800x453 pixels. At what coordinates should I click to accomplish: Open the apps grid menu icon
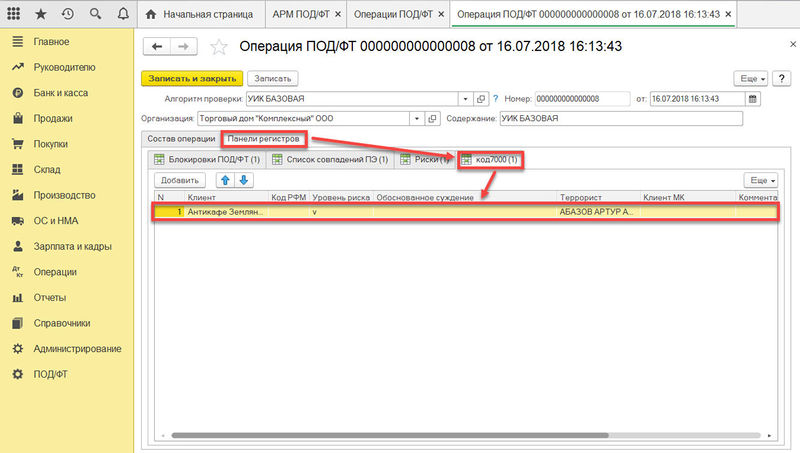point(14,15)
